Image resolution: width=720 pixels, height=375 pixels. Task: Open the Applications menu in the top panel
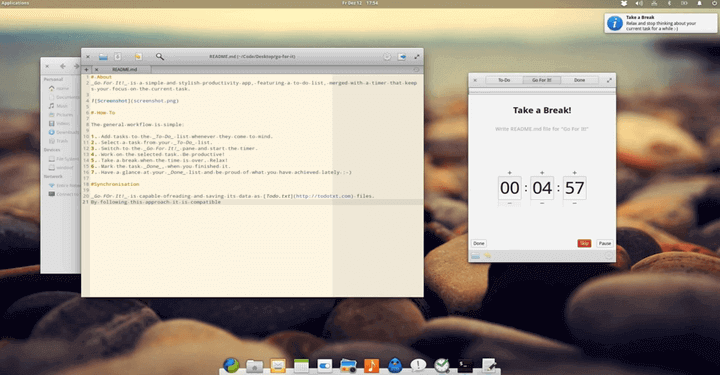(15, 3)
